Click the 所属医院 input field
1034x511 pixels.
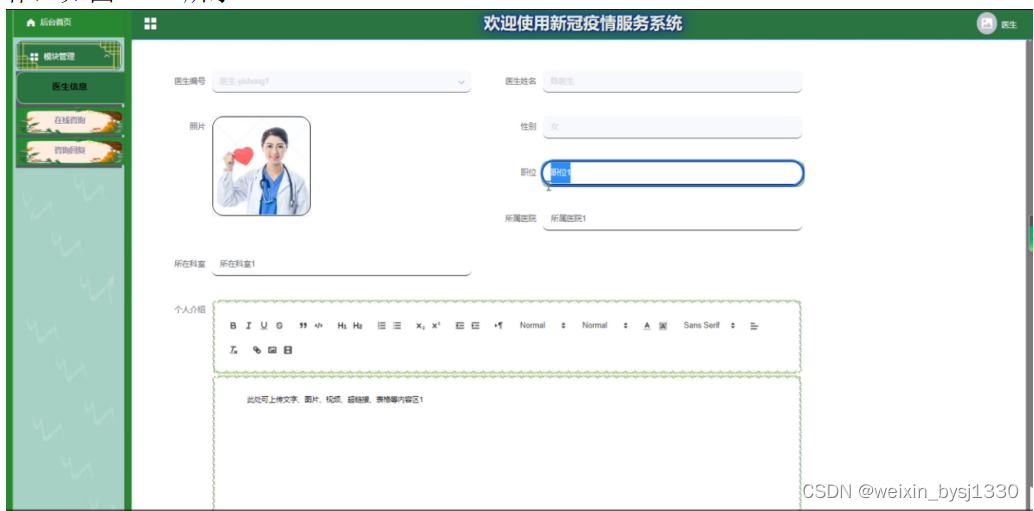pos(672,218)
